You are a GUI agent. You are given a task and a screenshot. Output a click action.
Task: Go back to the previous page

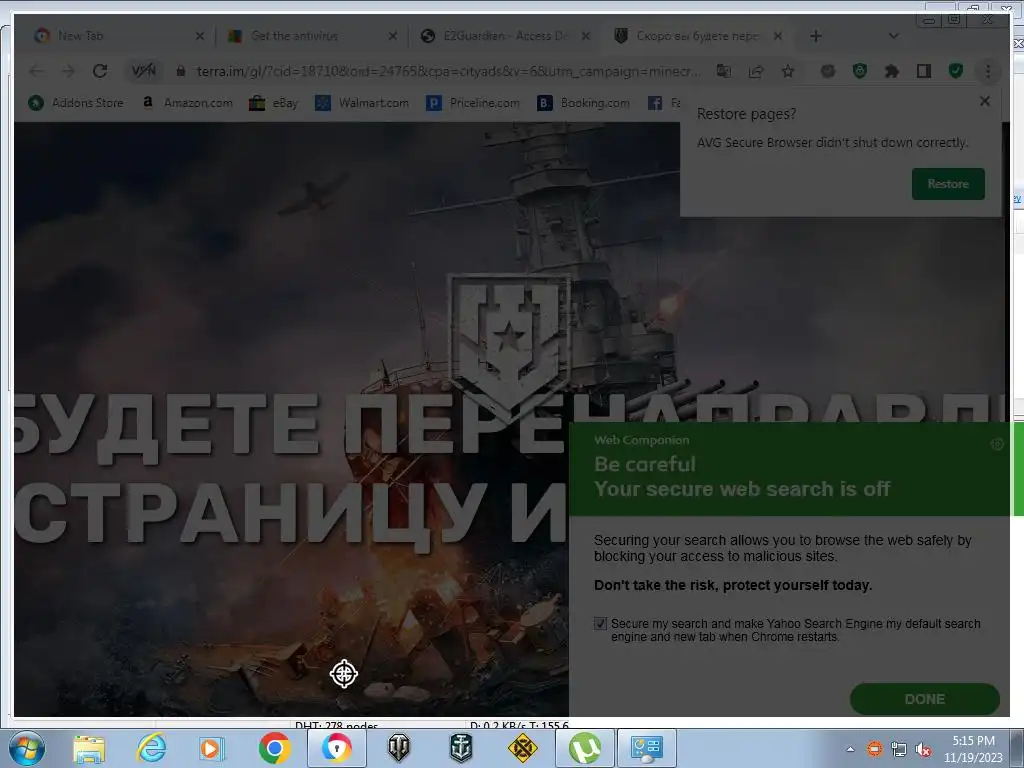tap(37, 71)
